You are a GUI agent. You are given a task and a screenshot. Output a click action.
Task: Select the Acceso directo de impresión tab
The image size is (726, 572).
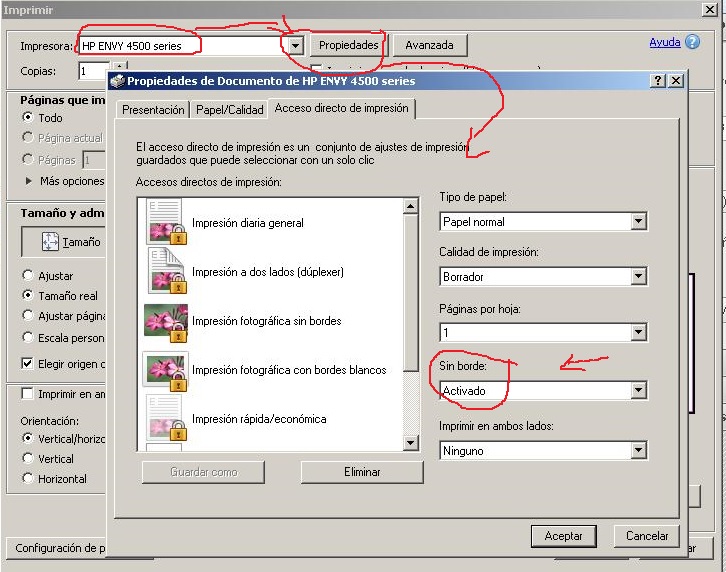click(x=342, y=108)
